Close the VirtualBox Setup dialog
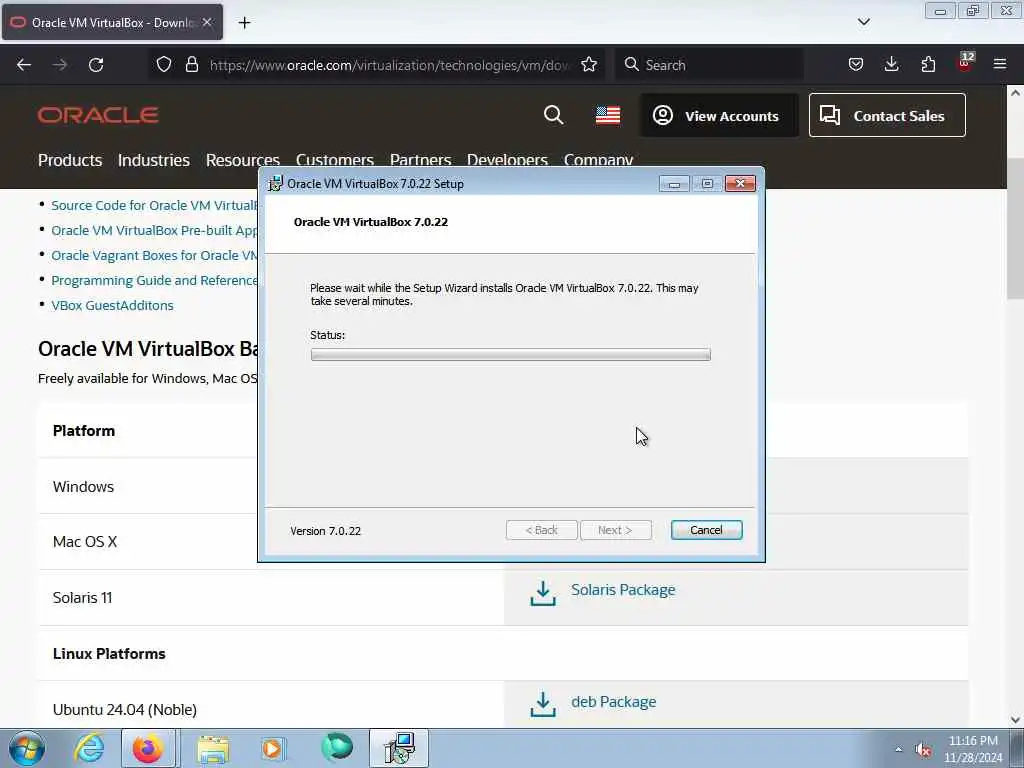 pos(740,184)
